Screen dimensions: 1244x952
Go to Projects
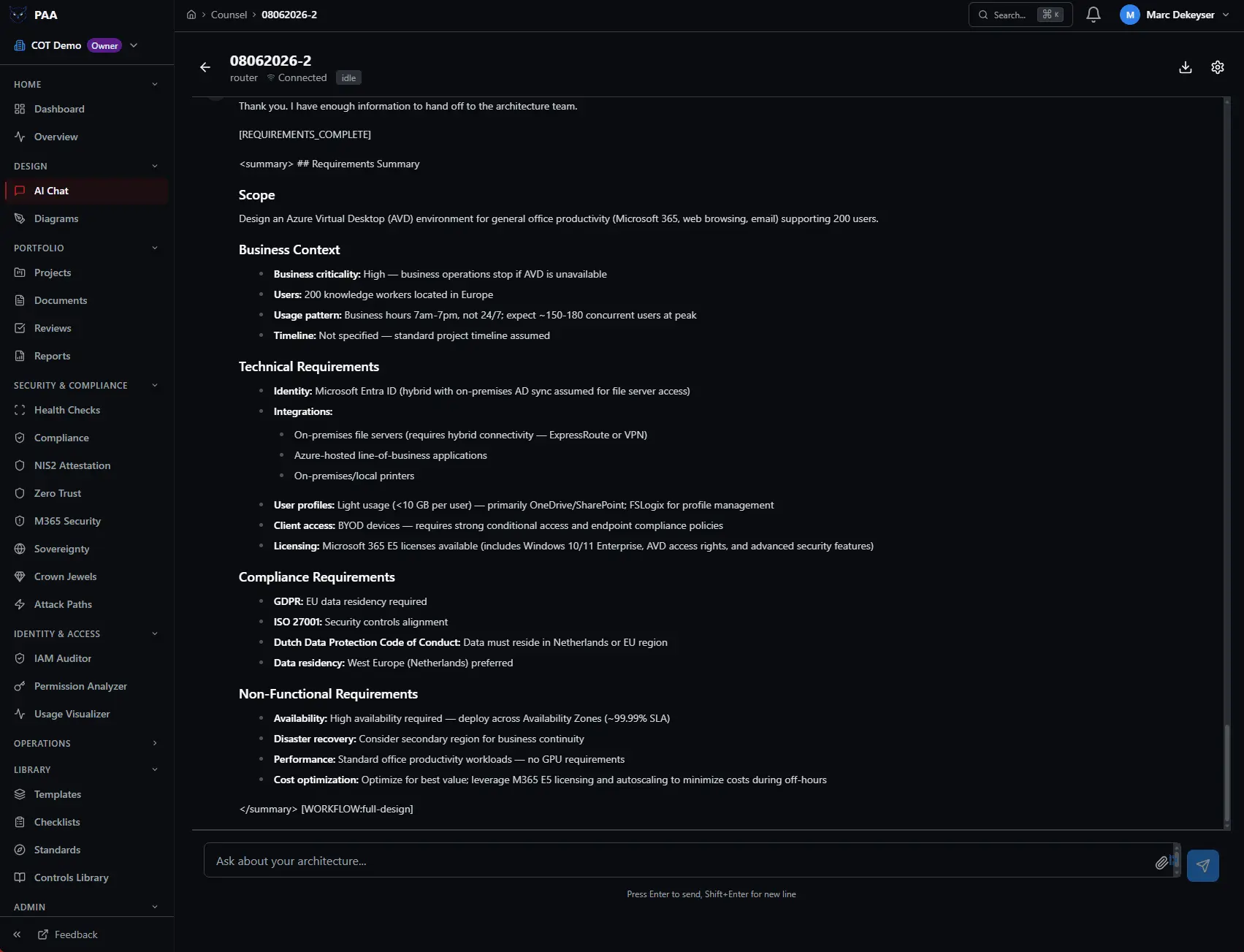tap(87, 273)
